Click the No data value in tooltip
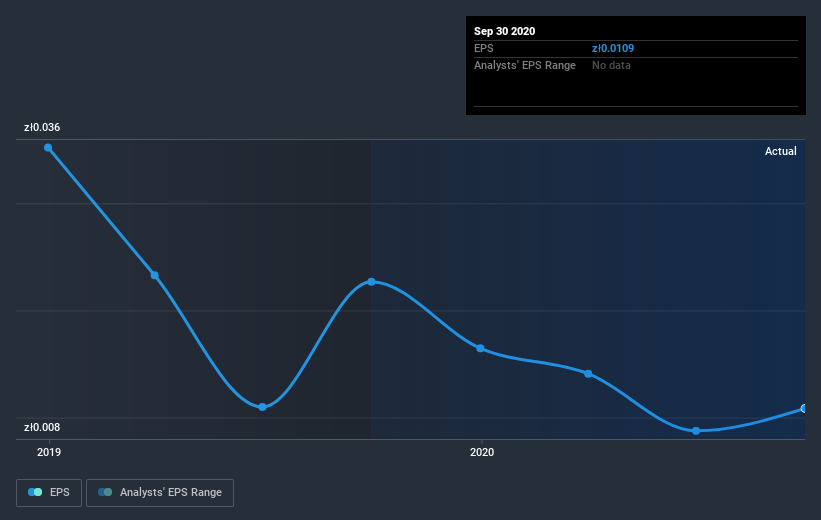Image resolution: width=821 pixels, height=520 pixels. pos(611,65)
